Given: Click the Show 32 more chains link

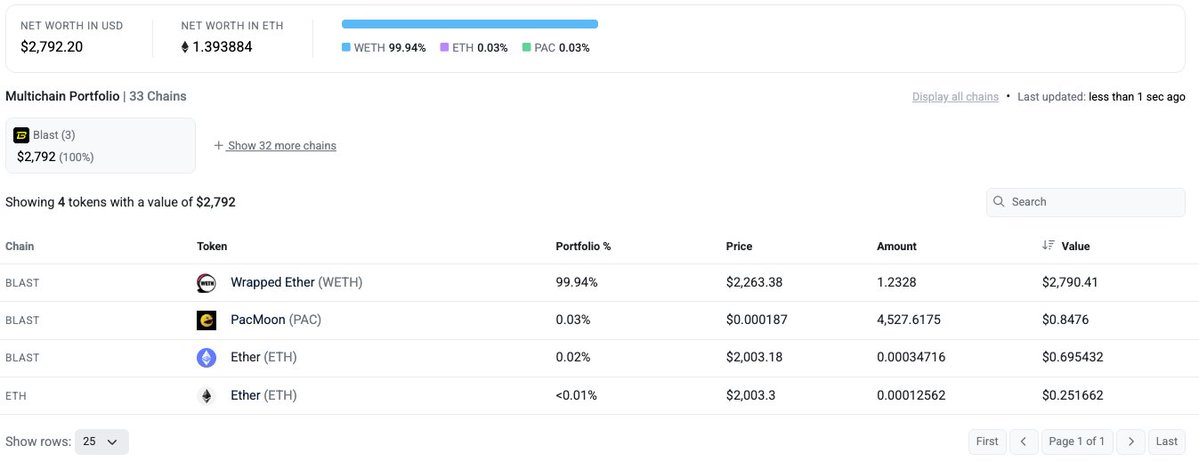Looking at the screenshot, I should (281, 145).
